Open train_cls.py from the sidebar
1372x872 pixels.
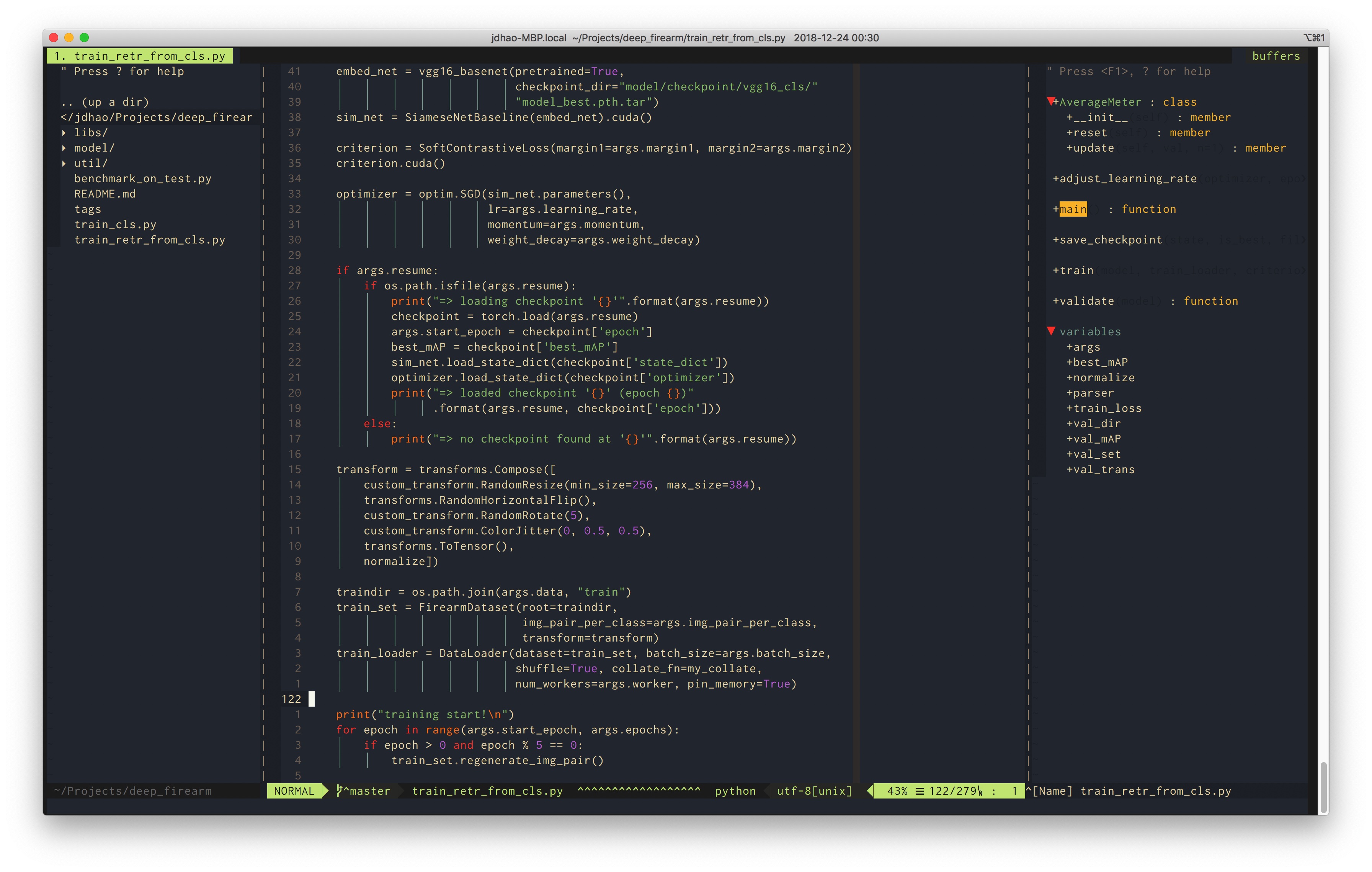point(115,224)
